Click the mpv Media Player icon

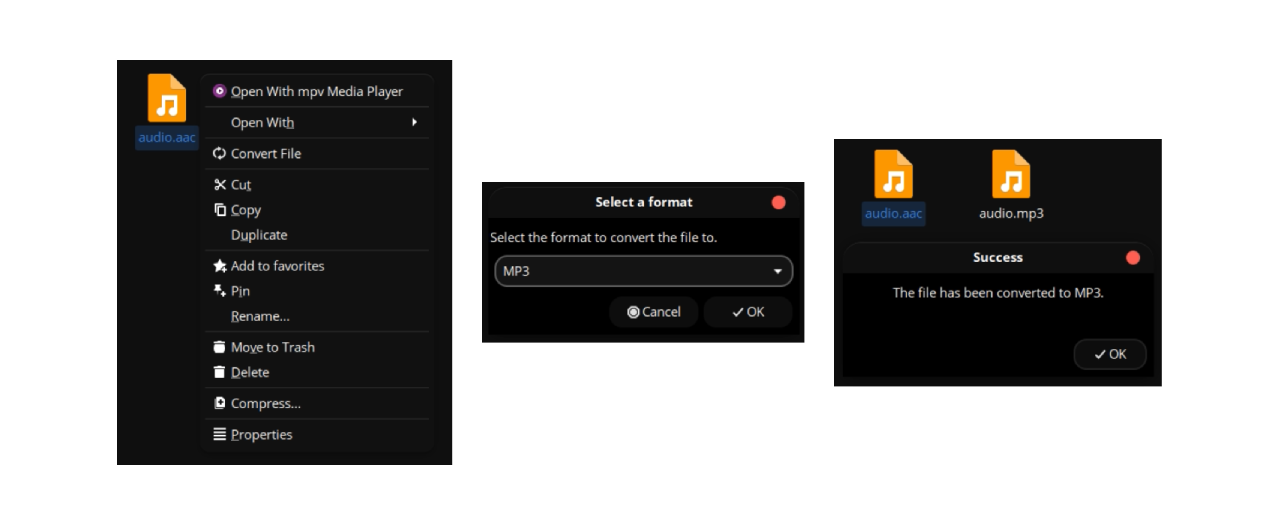pyautogui.click(x=220, y=91)
